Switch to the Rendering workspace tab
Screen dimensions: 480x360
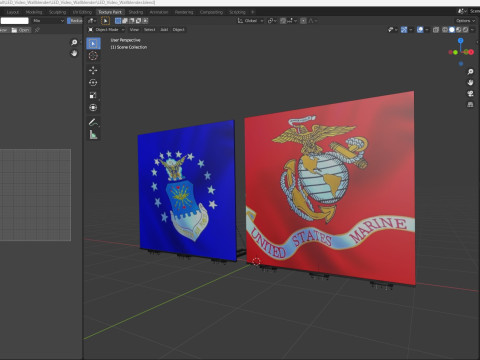[x=184, y=12]
